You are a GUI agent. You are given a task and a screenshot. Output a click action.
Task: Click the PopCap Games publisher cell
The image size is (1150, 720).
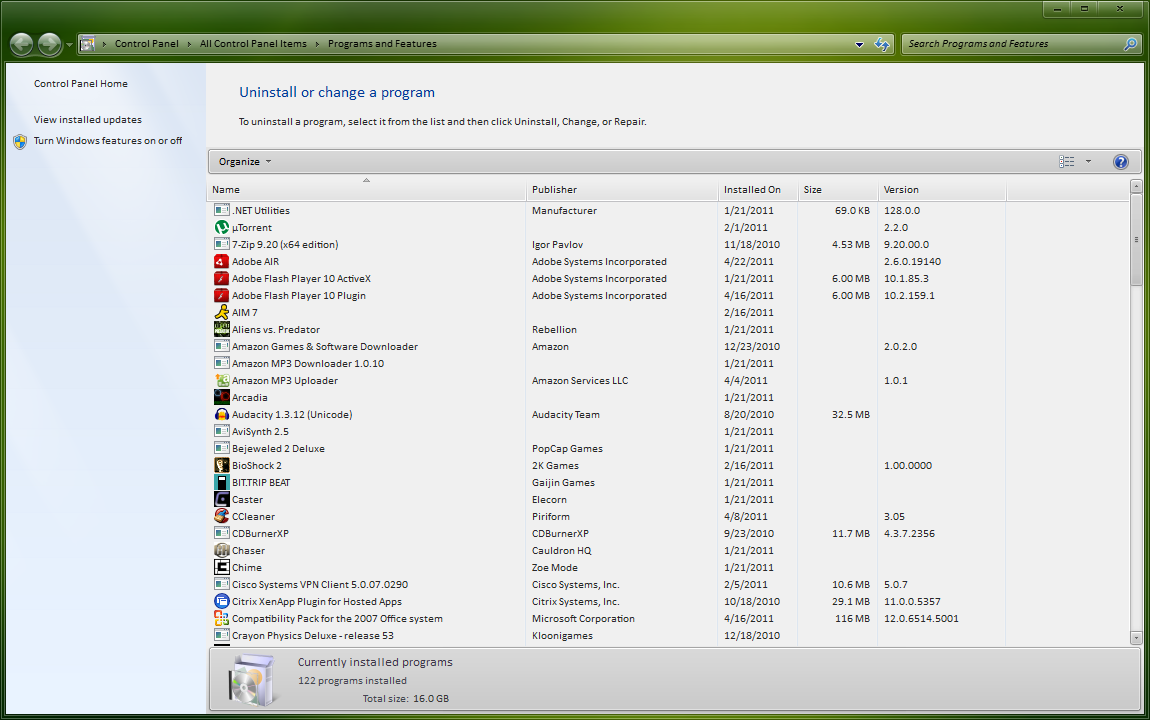coord(567,449)
